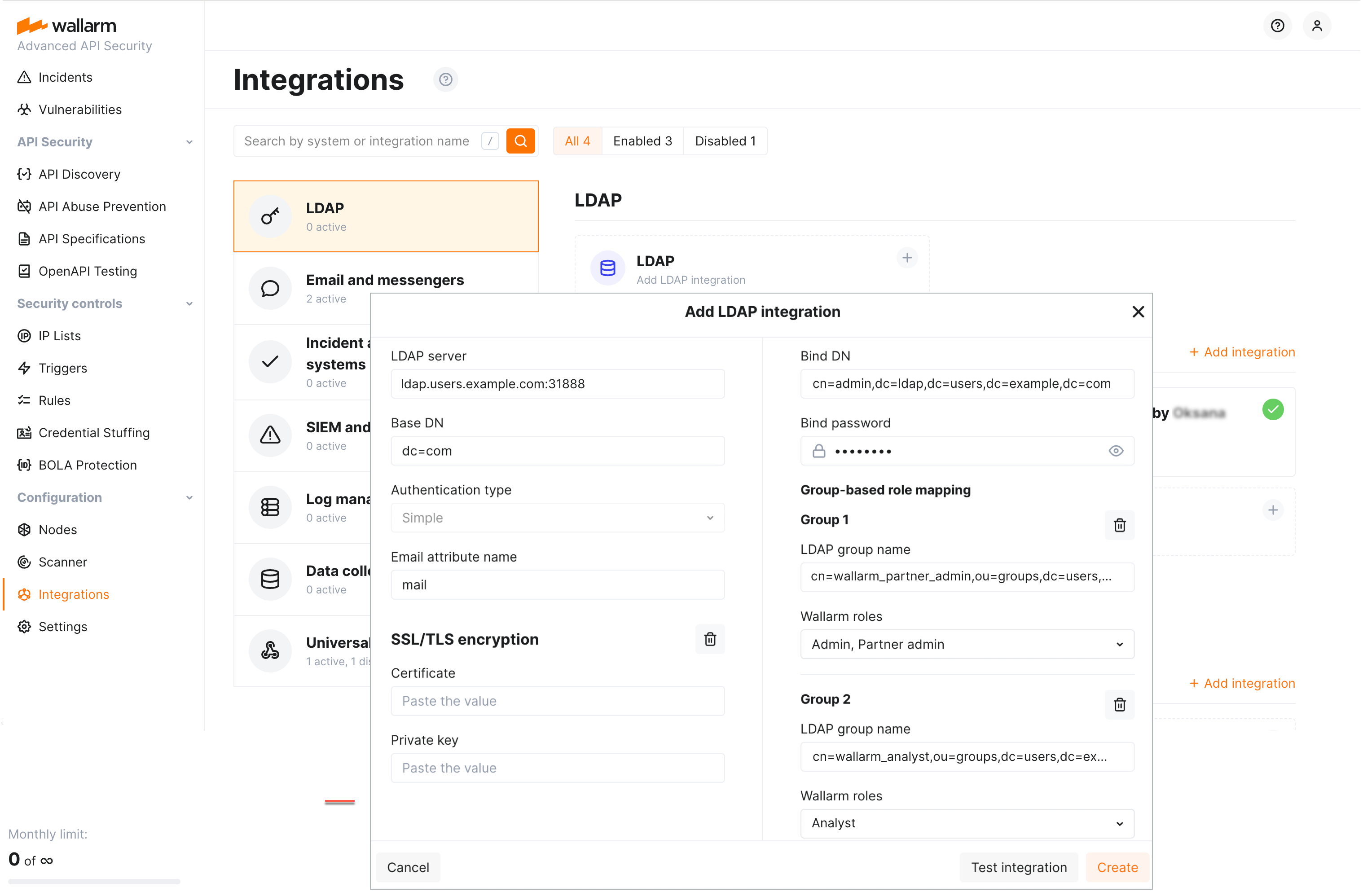Switch to the Enabled 3 filter tab
Screen dimensions: 1363x896
click(x=642, y=141)
